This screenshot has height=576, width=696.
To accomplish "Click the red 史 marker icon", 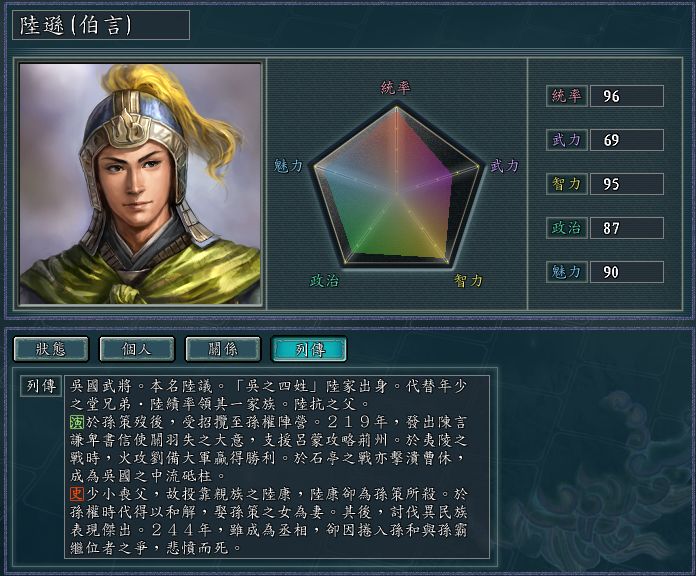I will (x=77, y=494).
